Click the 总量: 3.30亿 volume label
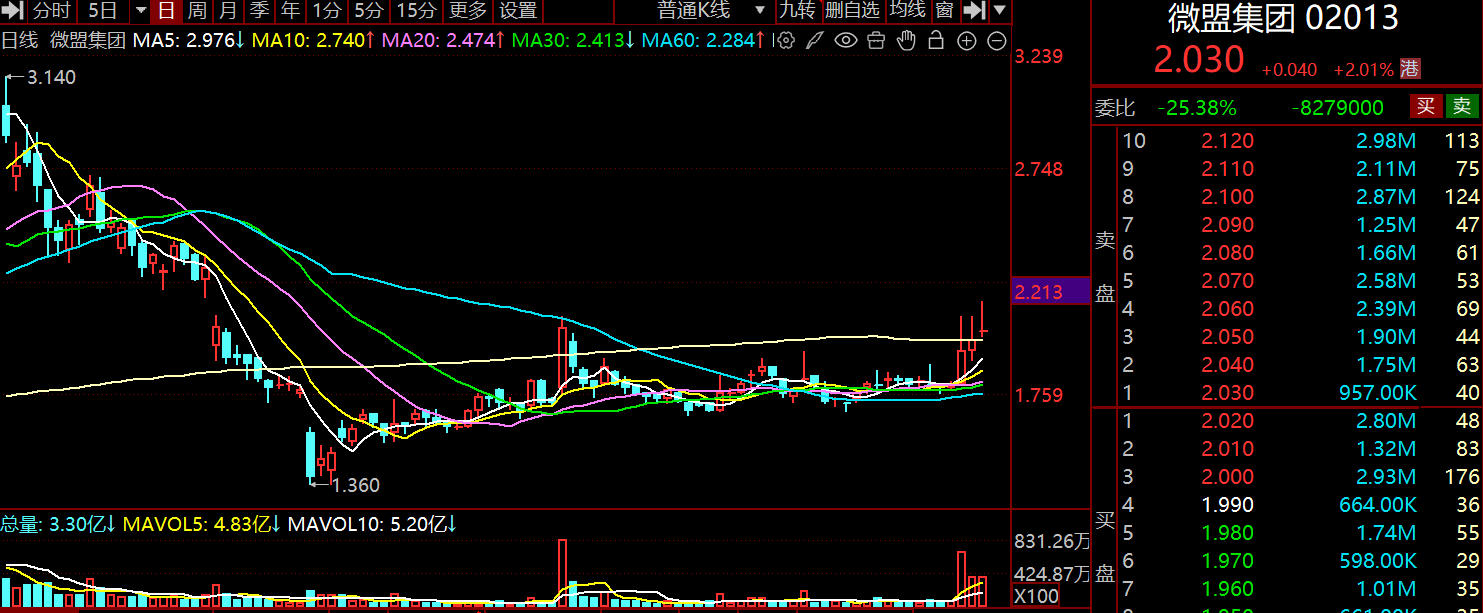Viewport: 1483px width, 613px height. pyautogui.click(x=58, y=523)
